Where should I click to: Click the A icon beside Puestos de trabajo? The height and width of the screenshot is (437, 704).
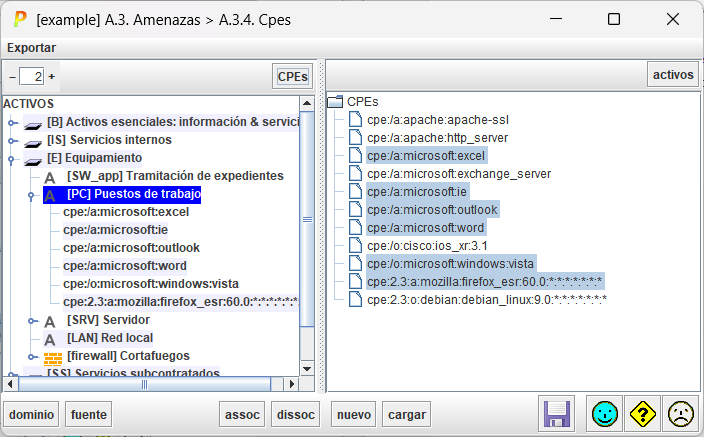coord(50,195)
